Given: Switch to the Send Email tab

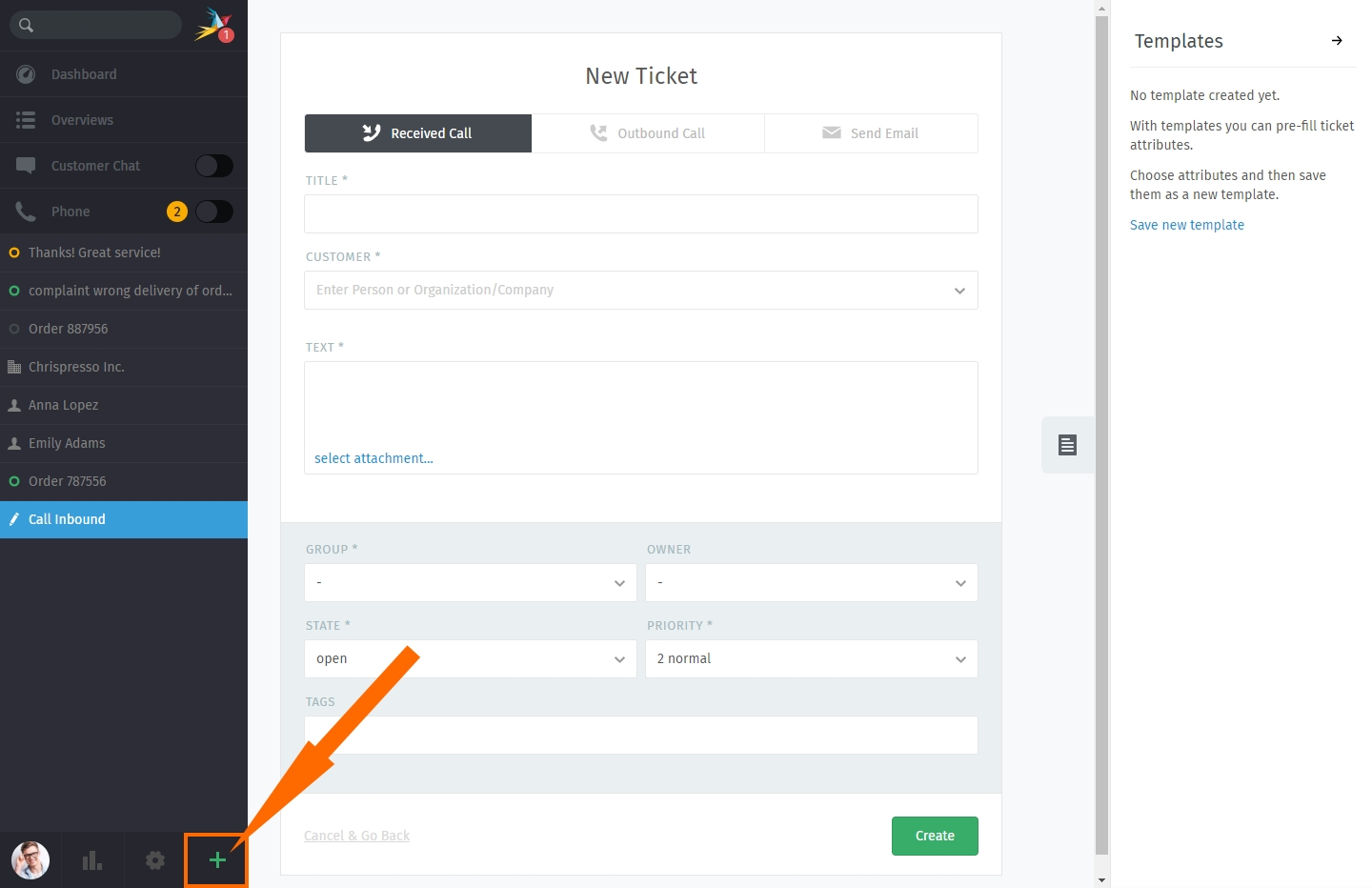Looking at the screenshot, I should [871, 133].
